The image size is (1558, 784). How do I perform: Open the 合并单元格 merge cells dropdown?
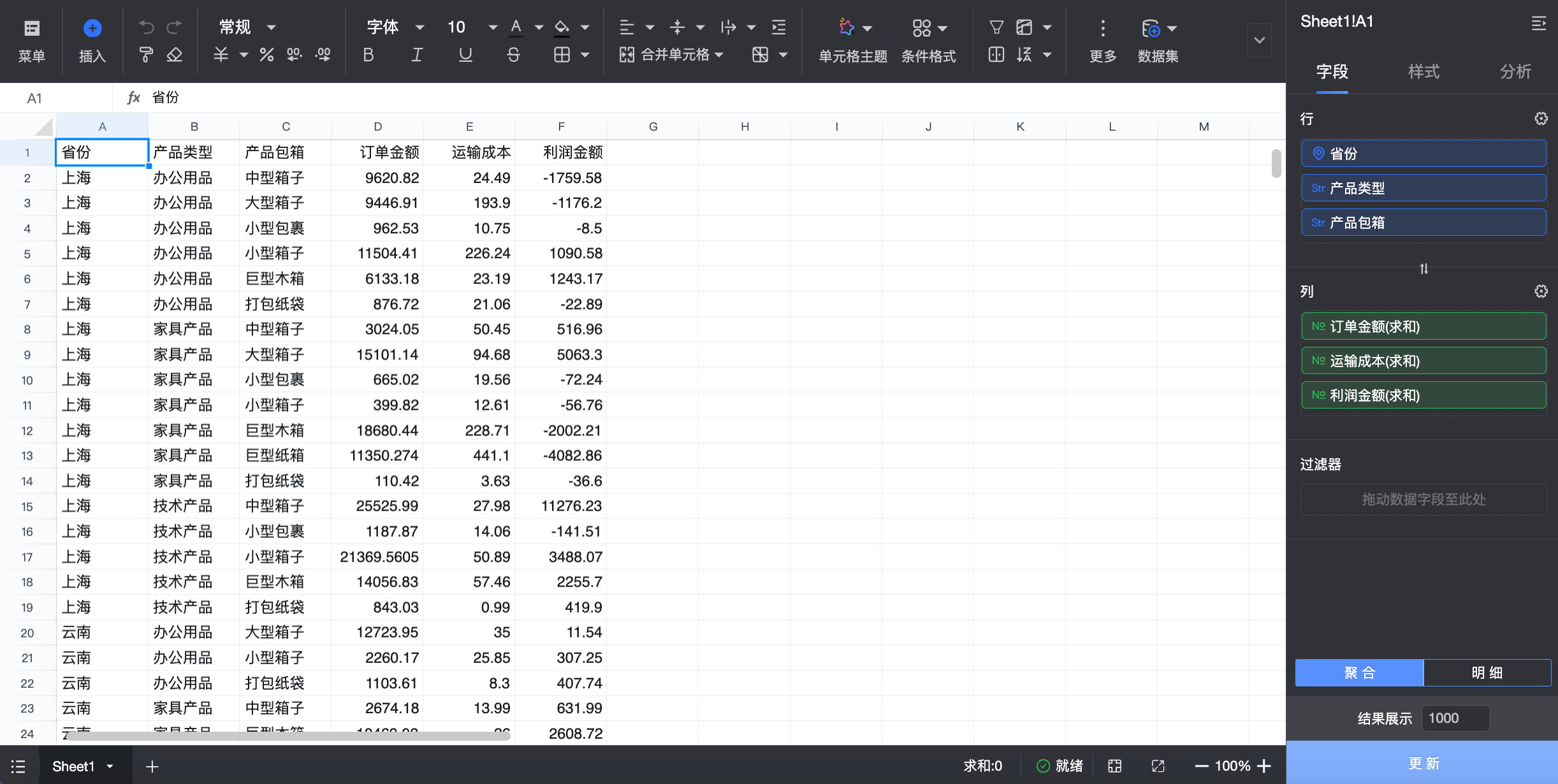(x=719, y=55)
